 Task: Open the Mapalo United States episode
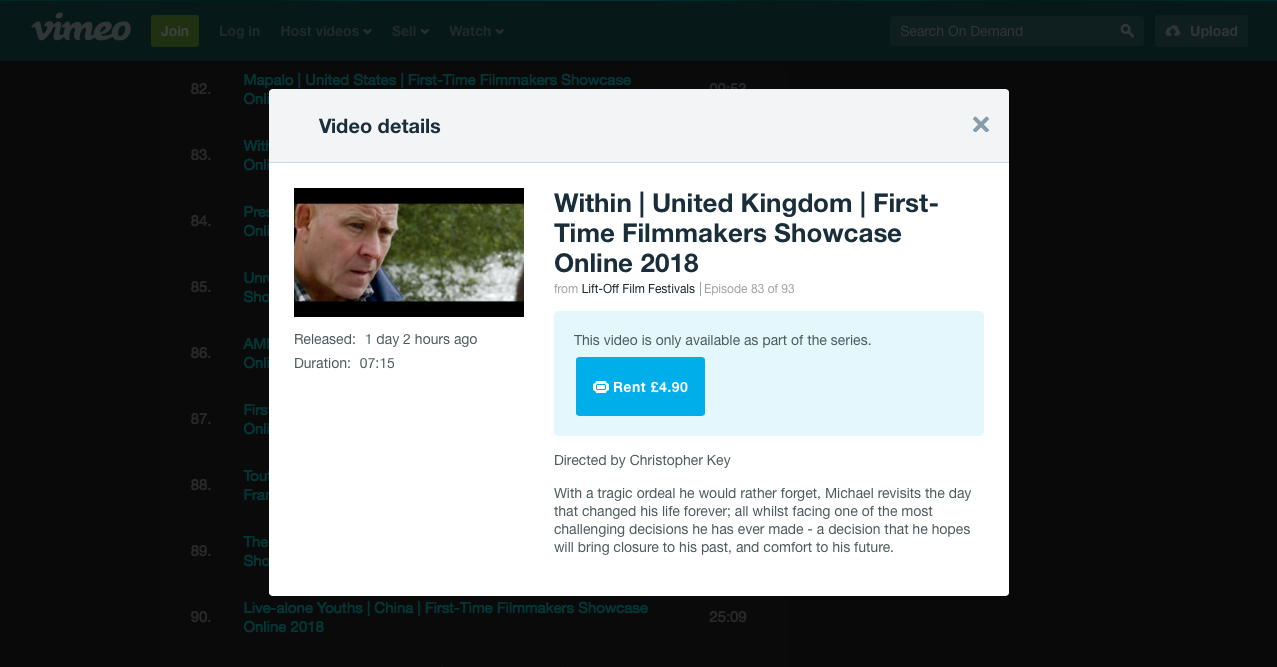click(437, 80)
